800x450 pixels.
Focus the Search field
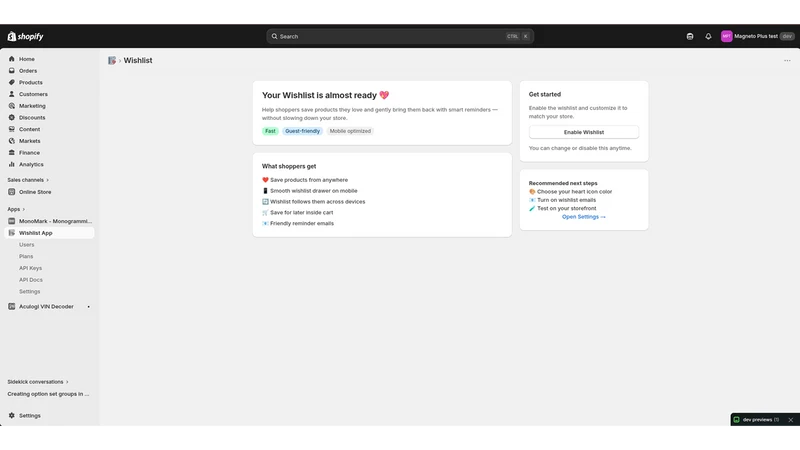pyautogui.click(x=400, y=36)
